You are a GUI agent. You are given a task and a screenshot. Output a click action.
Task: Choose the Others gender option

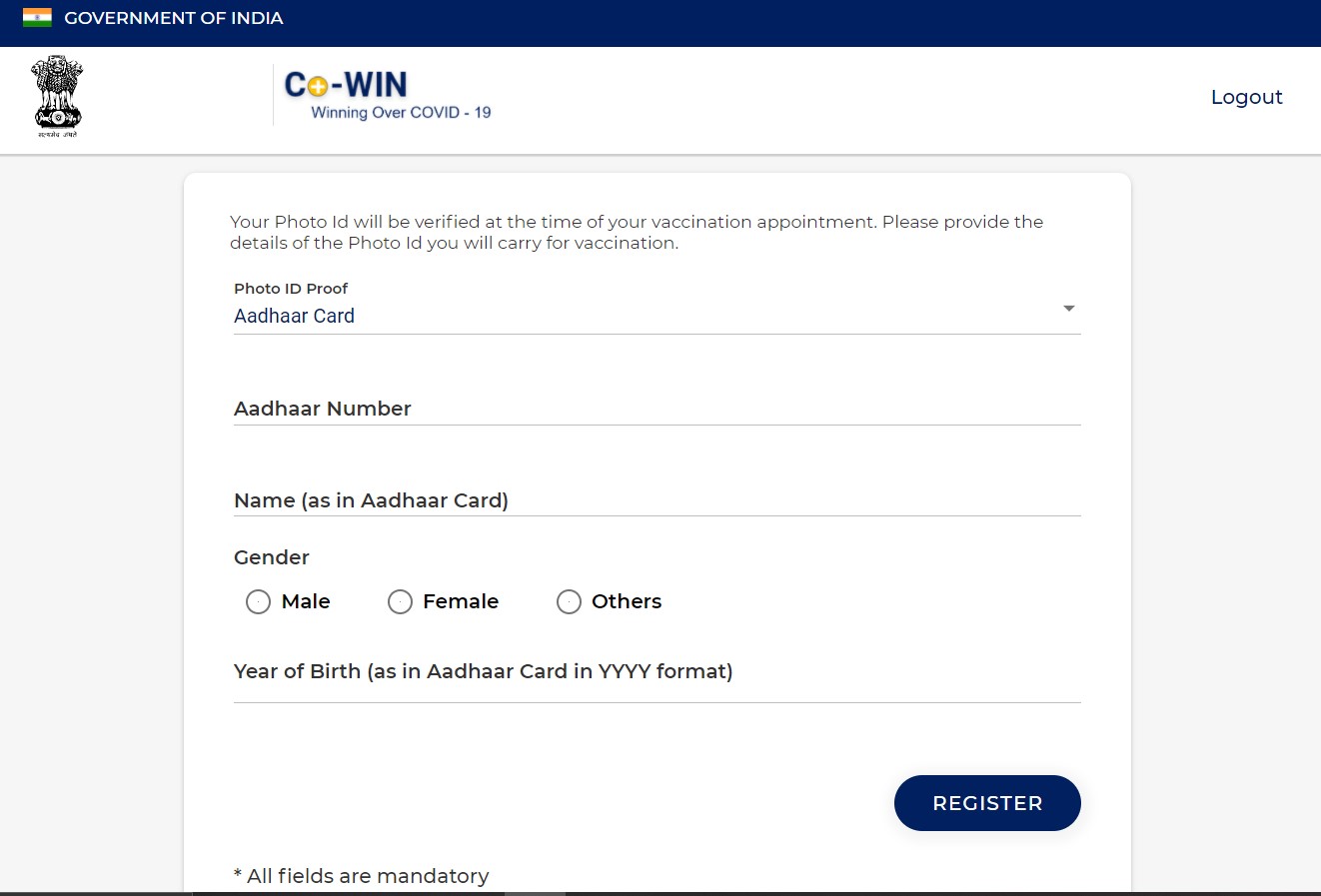coord(569,601)
